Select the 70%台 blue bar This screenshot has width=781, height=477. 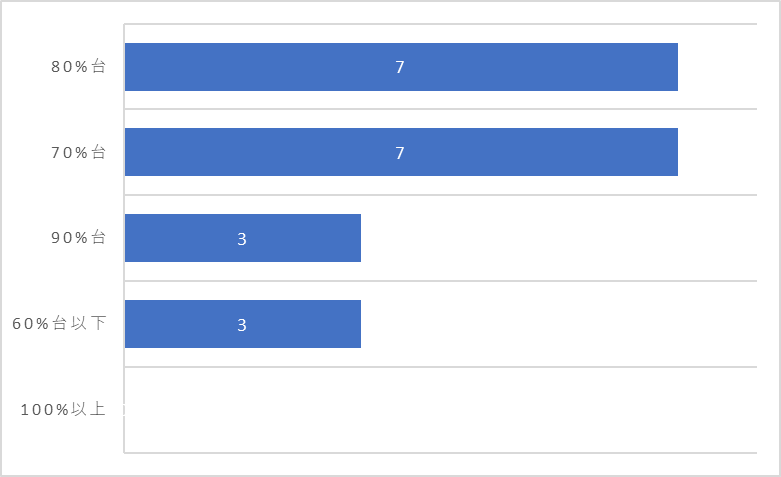click(401, 152)
